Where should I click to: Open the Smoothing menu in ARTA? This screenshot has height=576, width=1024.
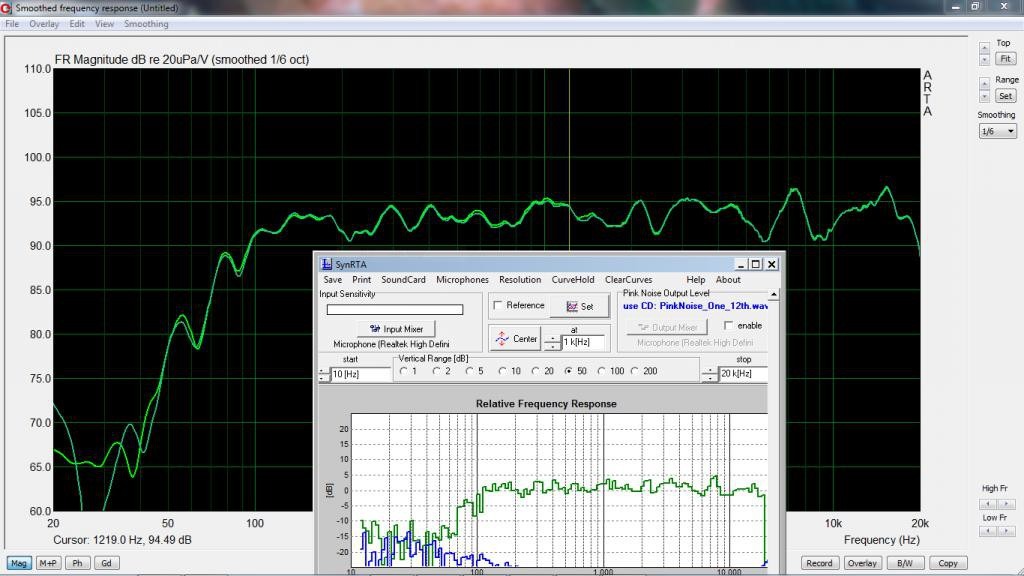146,24
